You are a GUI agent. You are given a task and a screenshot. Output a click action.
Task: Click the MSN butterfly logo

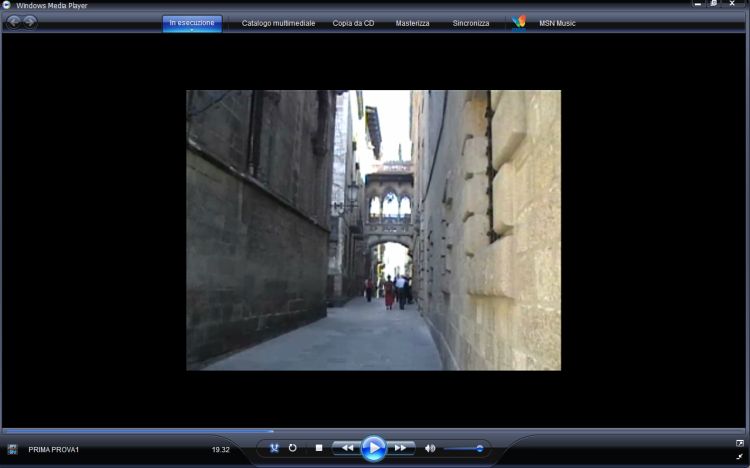point(519,22)
